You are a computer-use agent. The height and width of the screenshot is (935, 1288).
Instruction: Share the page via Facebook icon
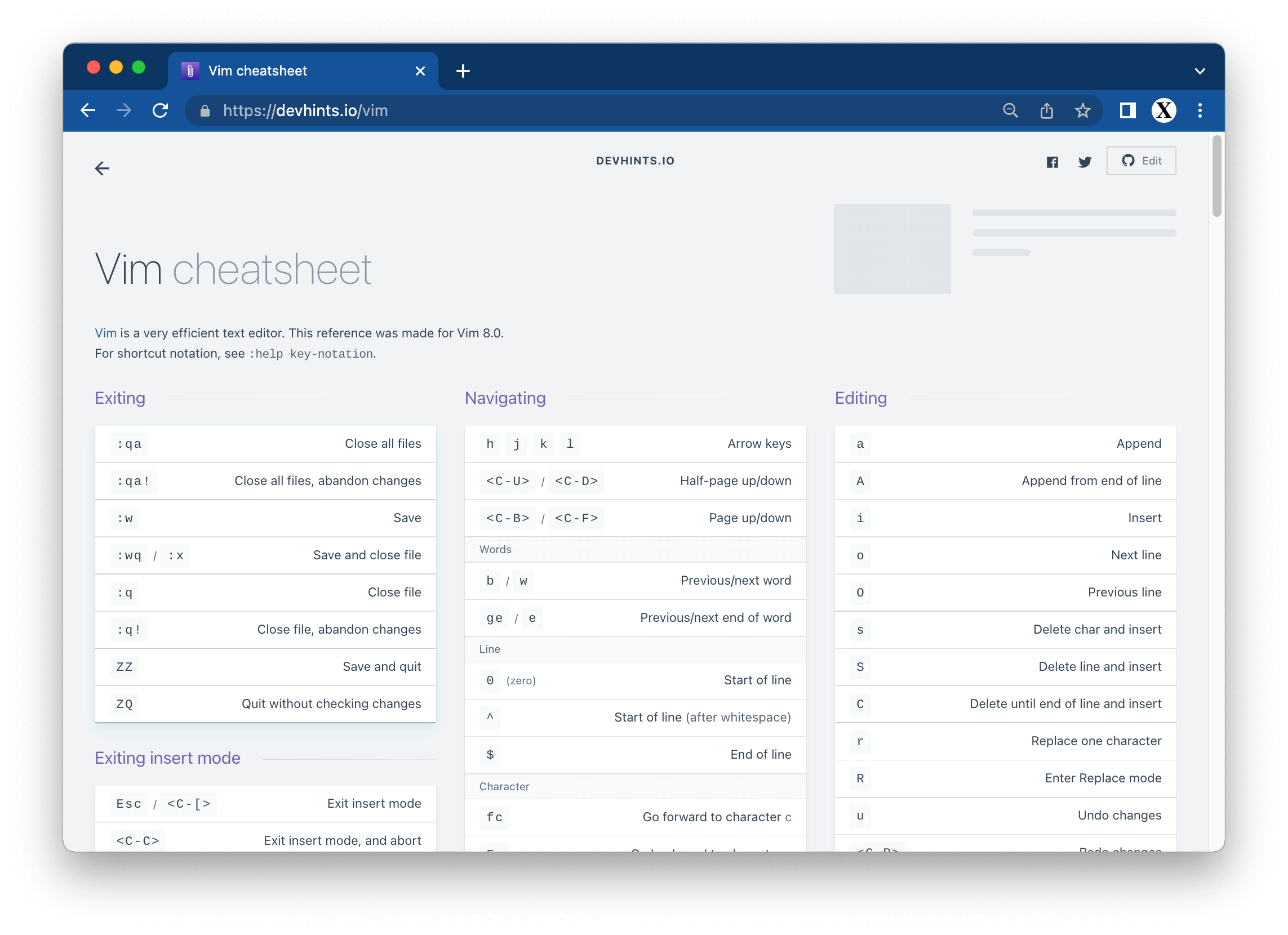click(x=1052, y=162)
